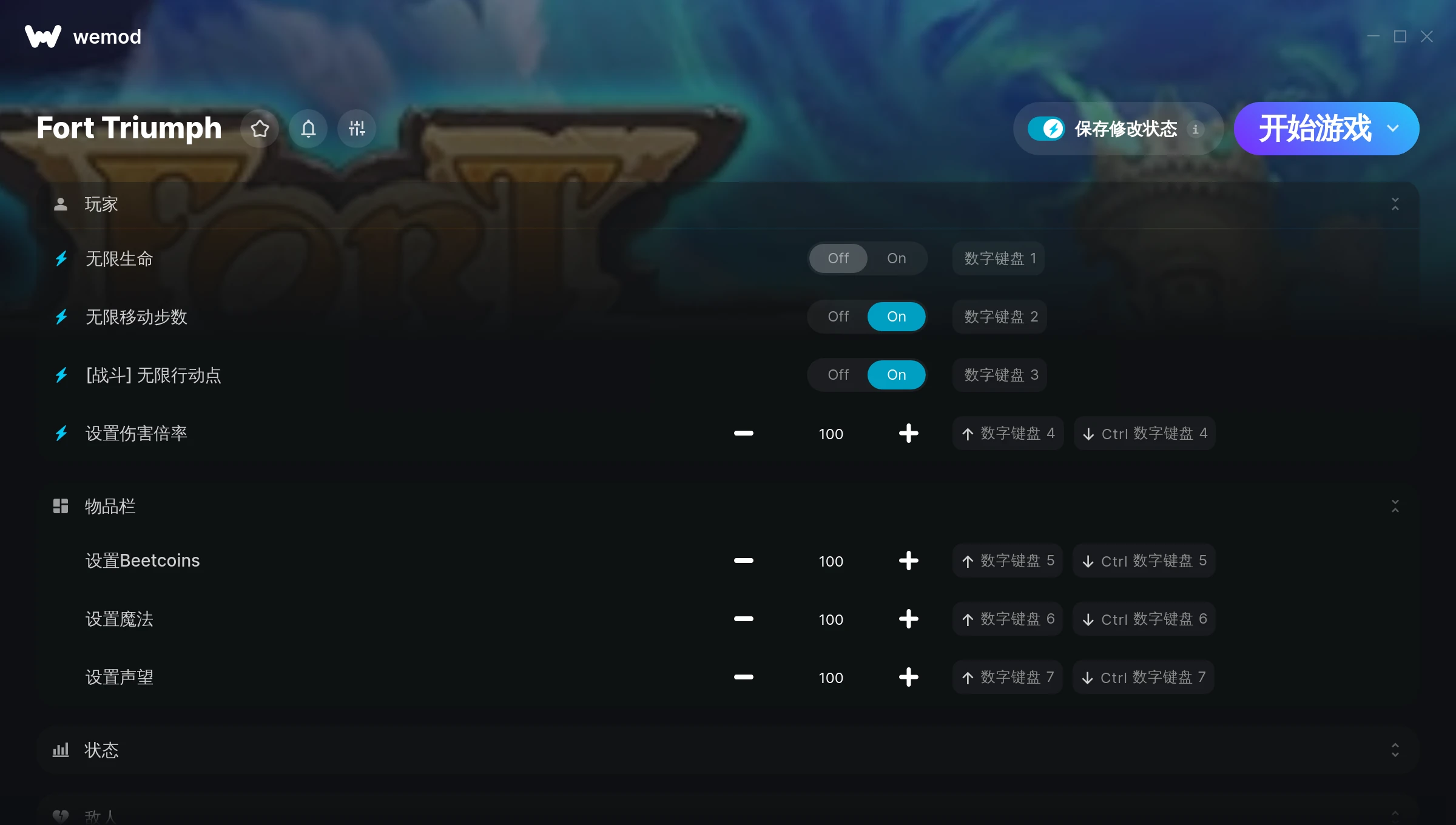
Task: Click the 开始游戏 button
Action: [1315, 129]
